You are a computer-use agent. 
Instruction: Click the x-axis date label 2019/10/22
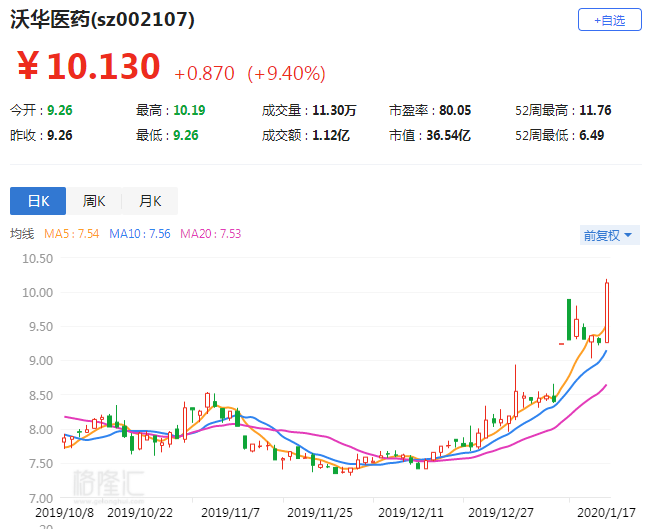(140, 513)
